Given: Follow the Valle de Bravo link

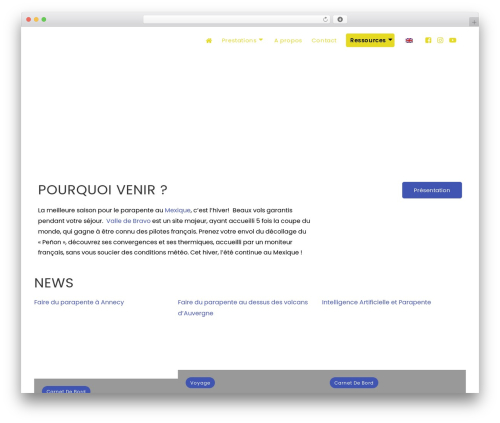Looking at the screenshot, I should pyautogui.click(x=128, y=221).
